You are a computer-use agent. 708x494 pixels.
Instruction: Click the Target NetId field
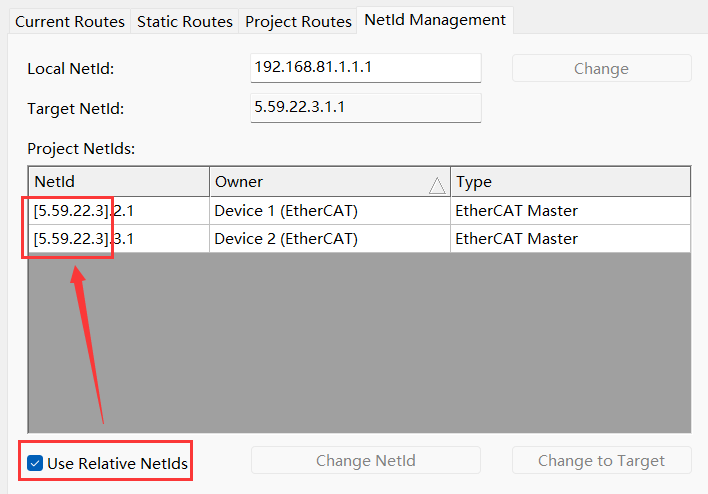[366, 107]
